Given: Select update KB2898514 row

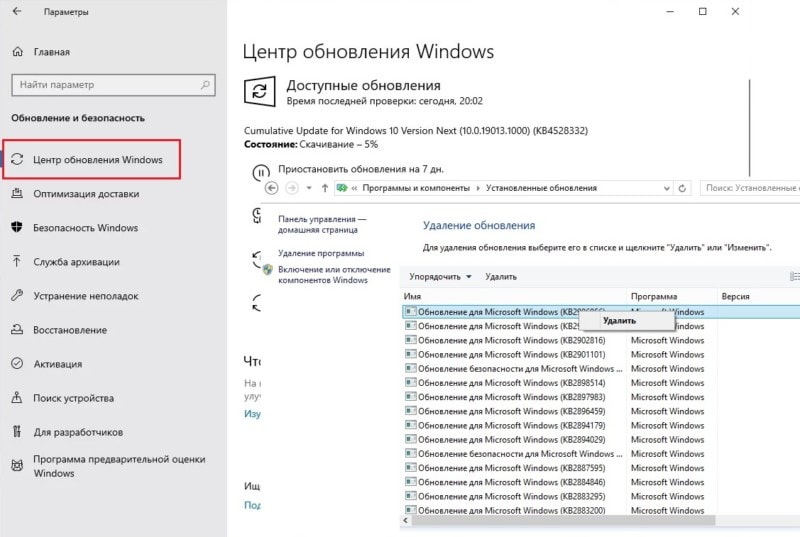Looking at the screenshot, I should pyautogui.click(x=602, y=383).
